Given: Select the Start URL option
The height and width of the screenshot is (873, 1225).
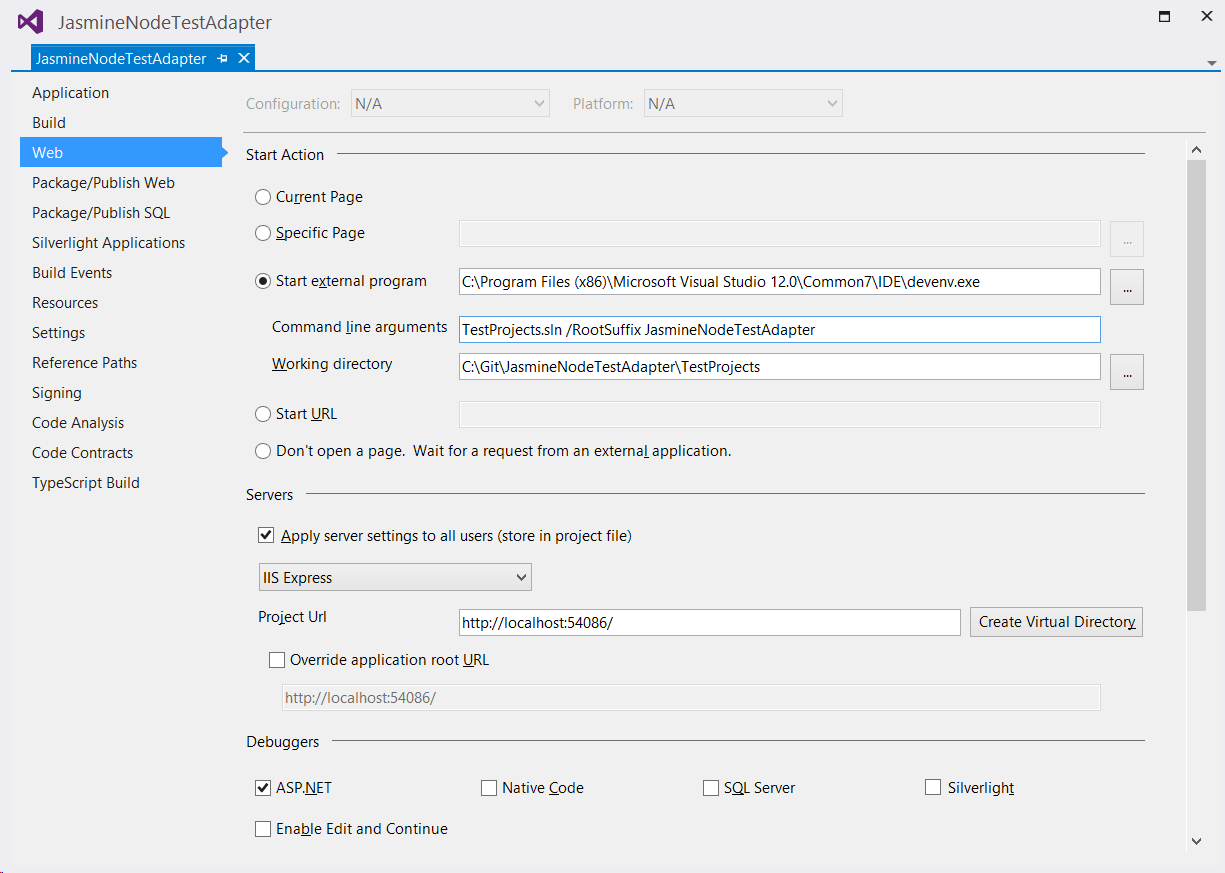Looking at the screenshot, I should 262,414.
